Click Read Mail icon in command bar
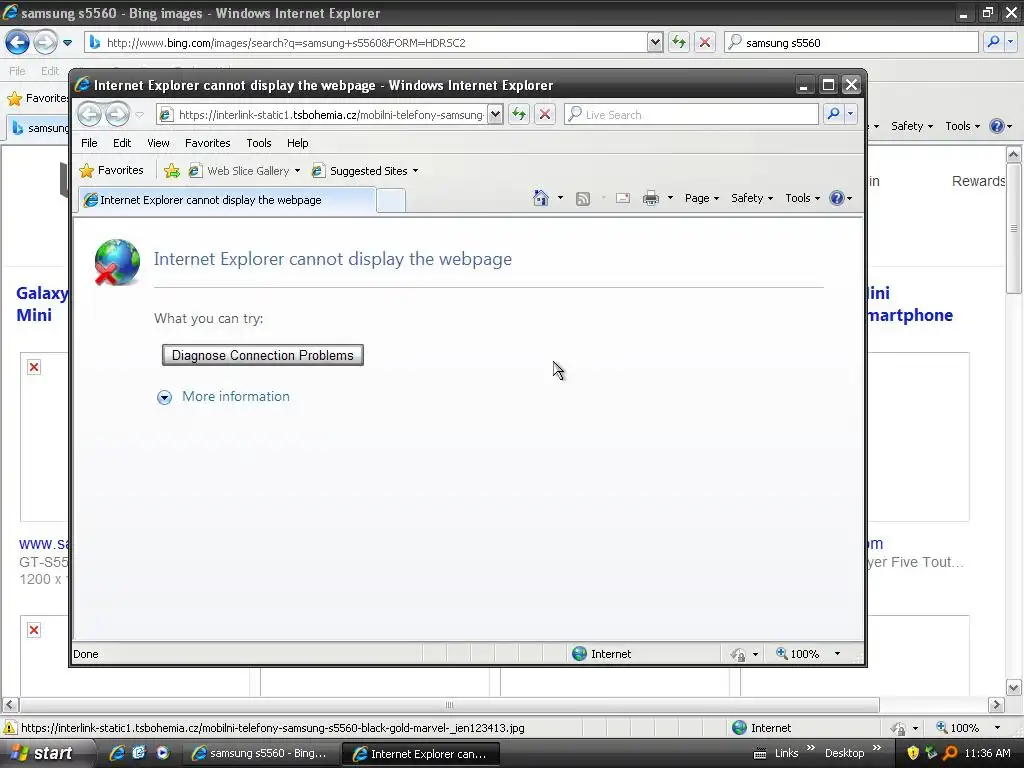The image size is (1024, 768). point(623,199)
